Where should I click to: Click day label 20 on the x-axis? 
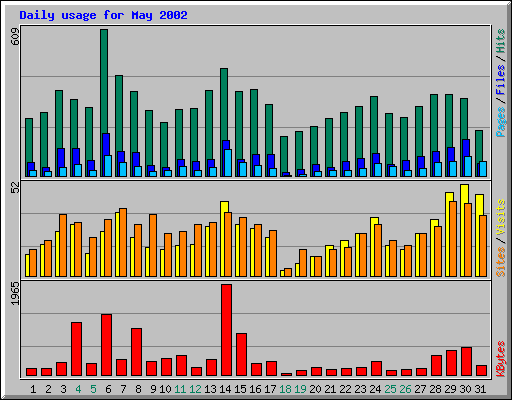315,389
